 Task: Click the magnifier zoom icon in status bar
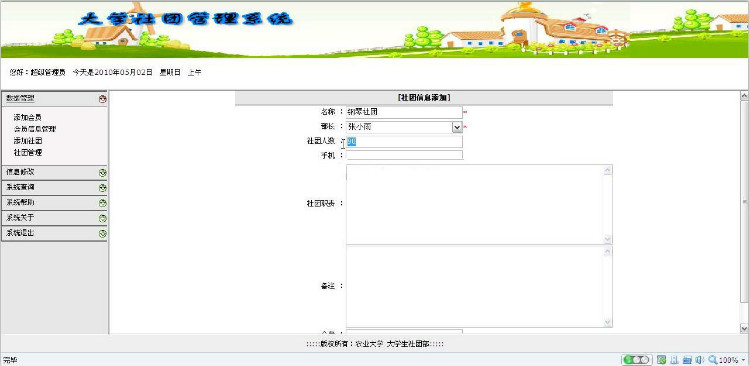713,360
